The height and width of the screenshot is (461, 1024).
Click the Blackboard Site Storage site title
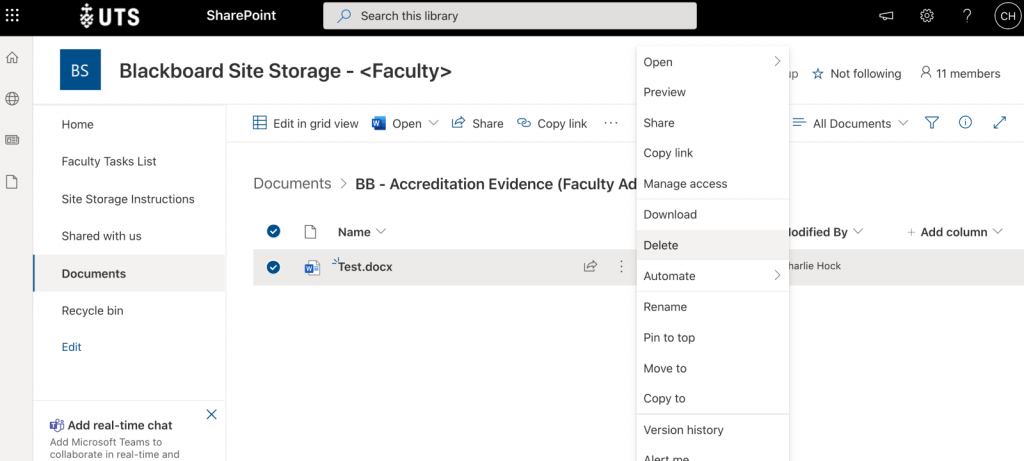pos(285,71)
